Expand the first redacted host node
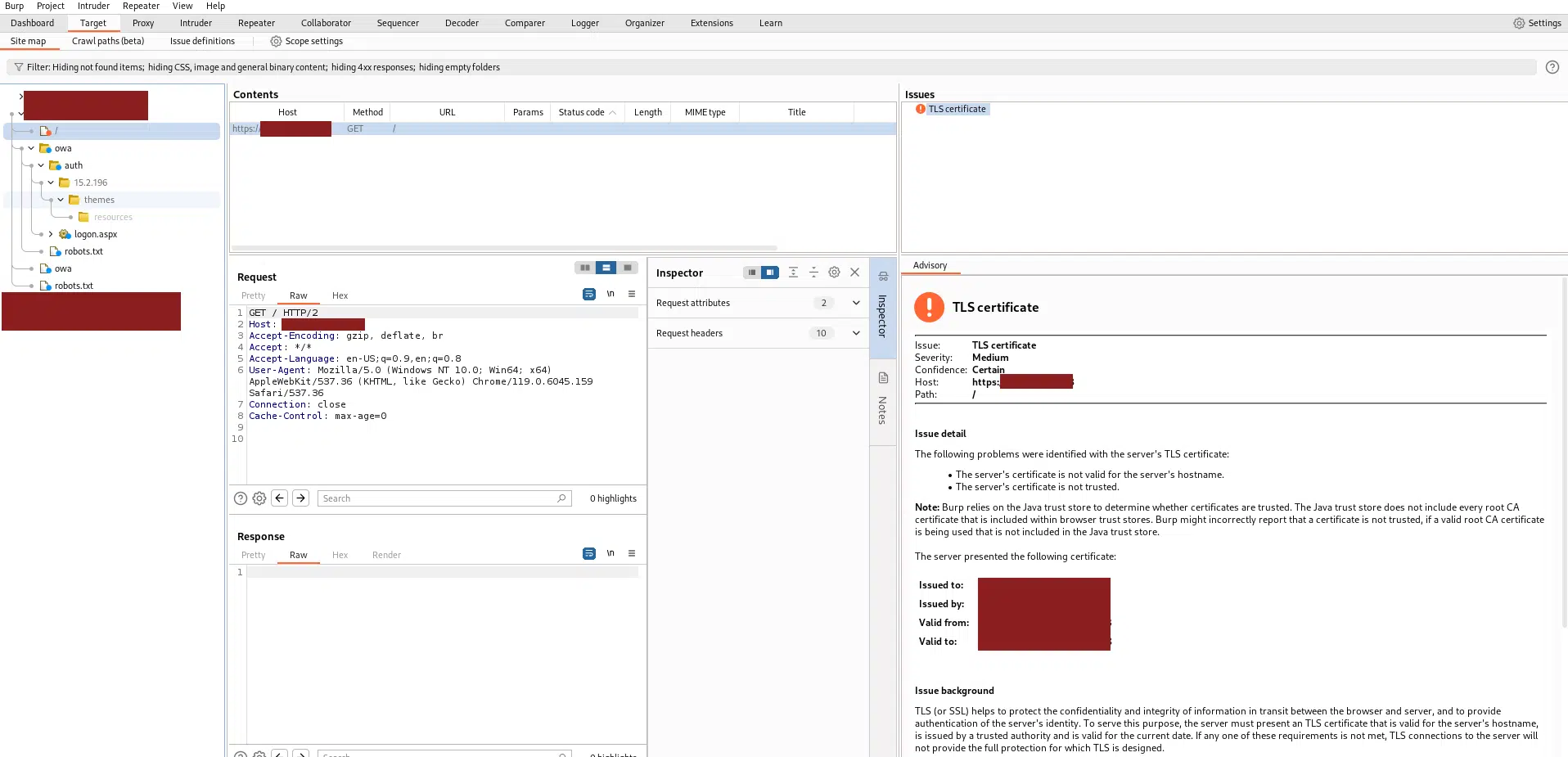Viewport: 1568px width, 757px height. [20, 96]
